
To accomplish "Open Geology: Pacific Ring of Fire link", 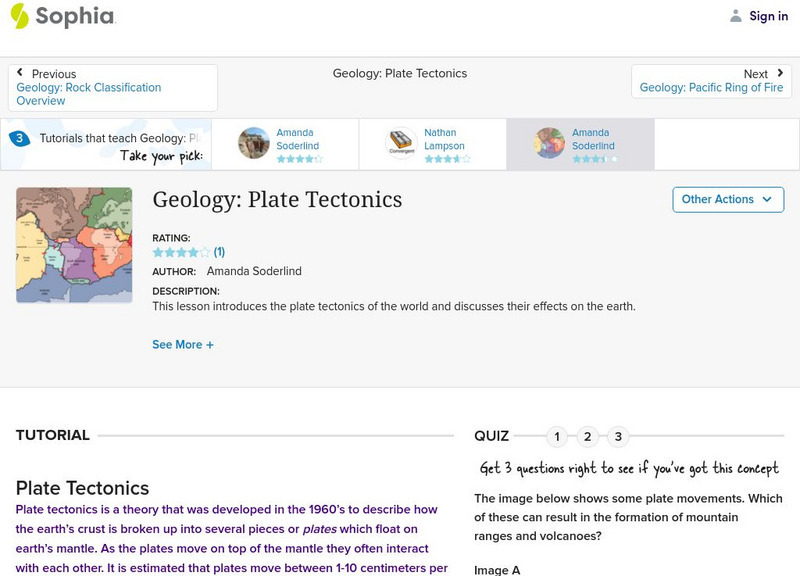I will [711, 88].
